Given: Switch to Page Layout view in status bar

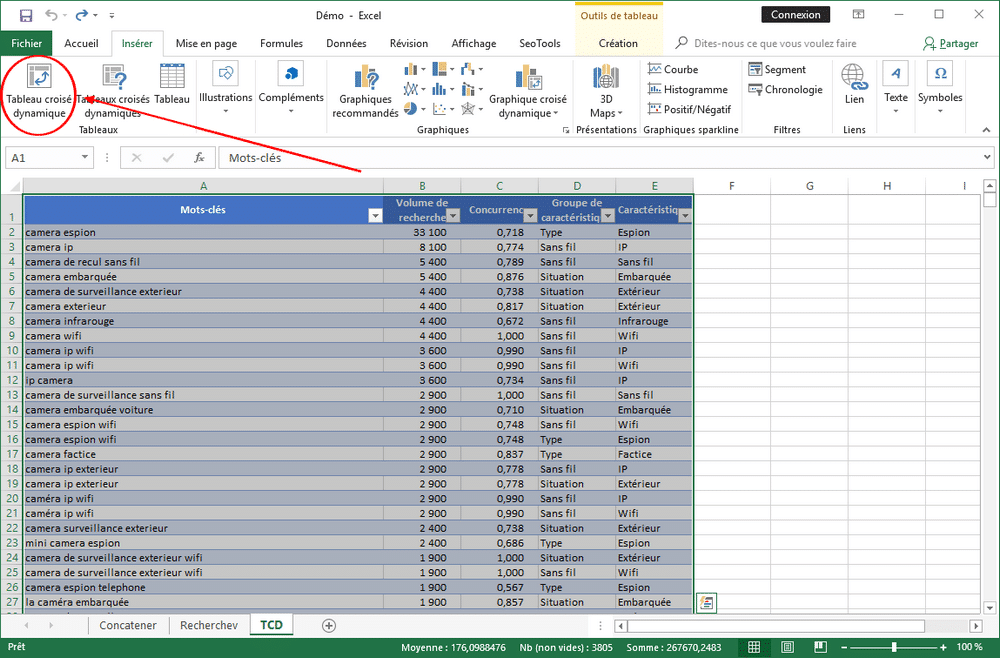Looking at the screenshot, I should point(788,647).
